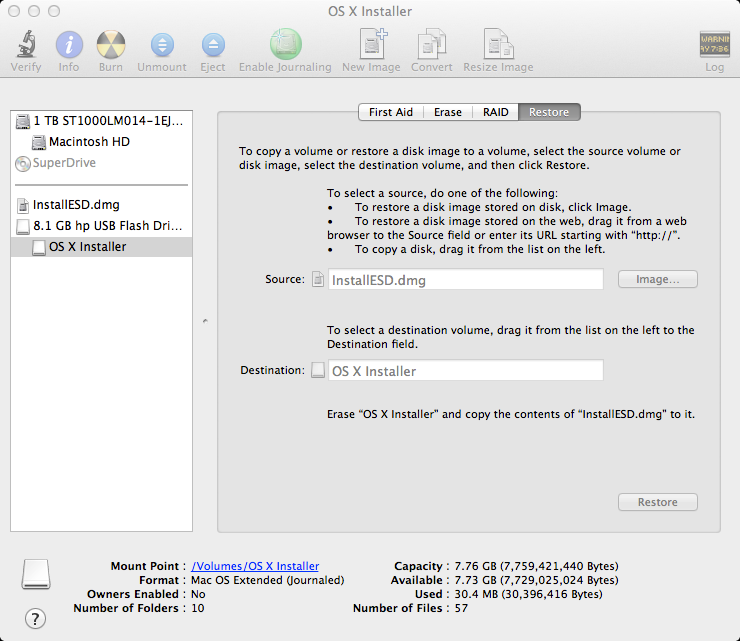Click the help question mark button
Viewport: 740px width, 641px height.
click(35, 618)
